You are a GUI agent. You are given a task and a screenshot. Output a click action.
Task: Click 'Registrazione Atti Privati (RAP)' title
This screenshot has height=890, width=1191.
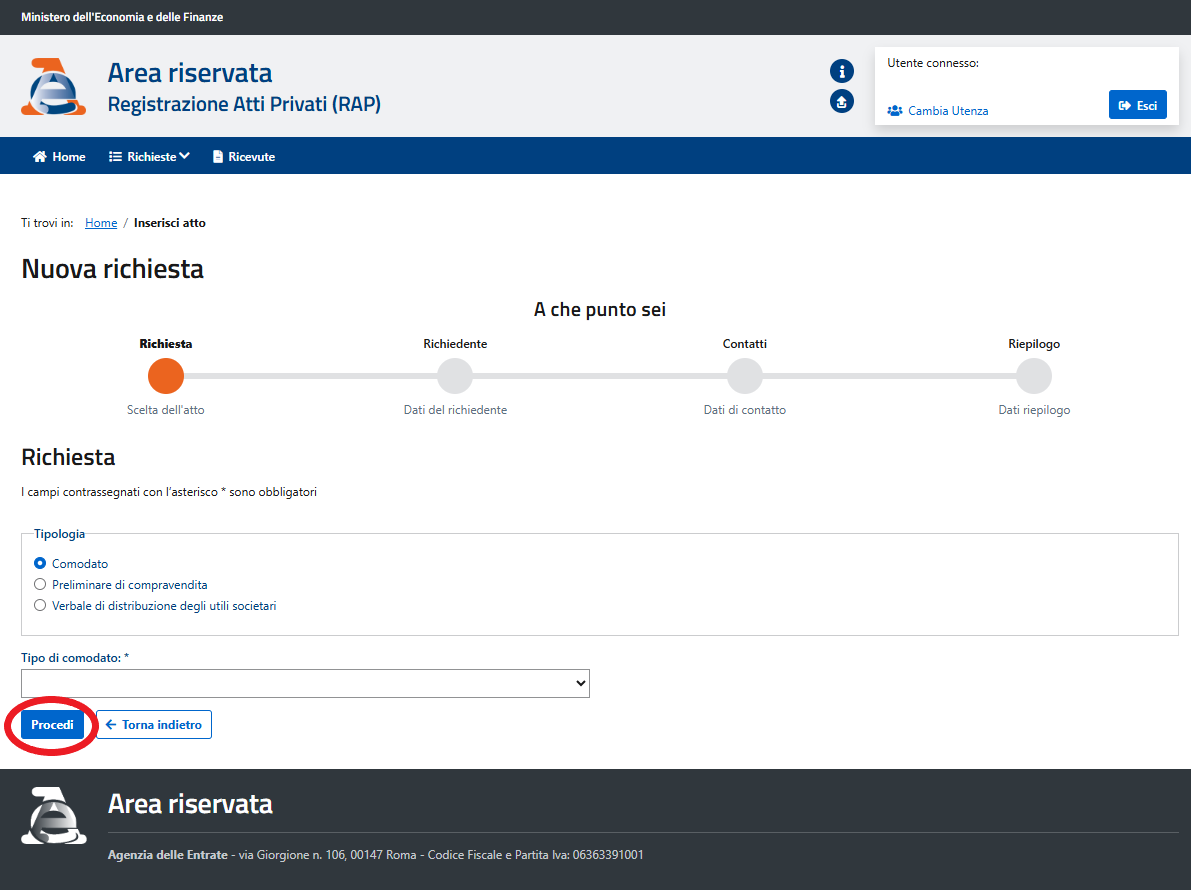click(x=244, y=104)
